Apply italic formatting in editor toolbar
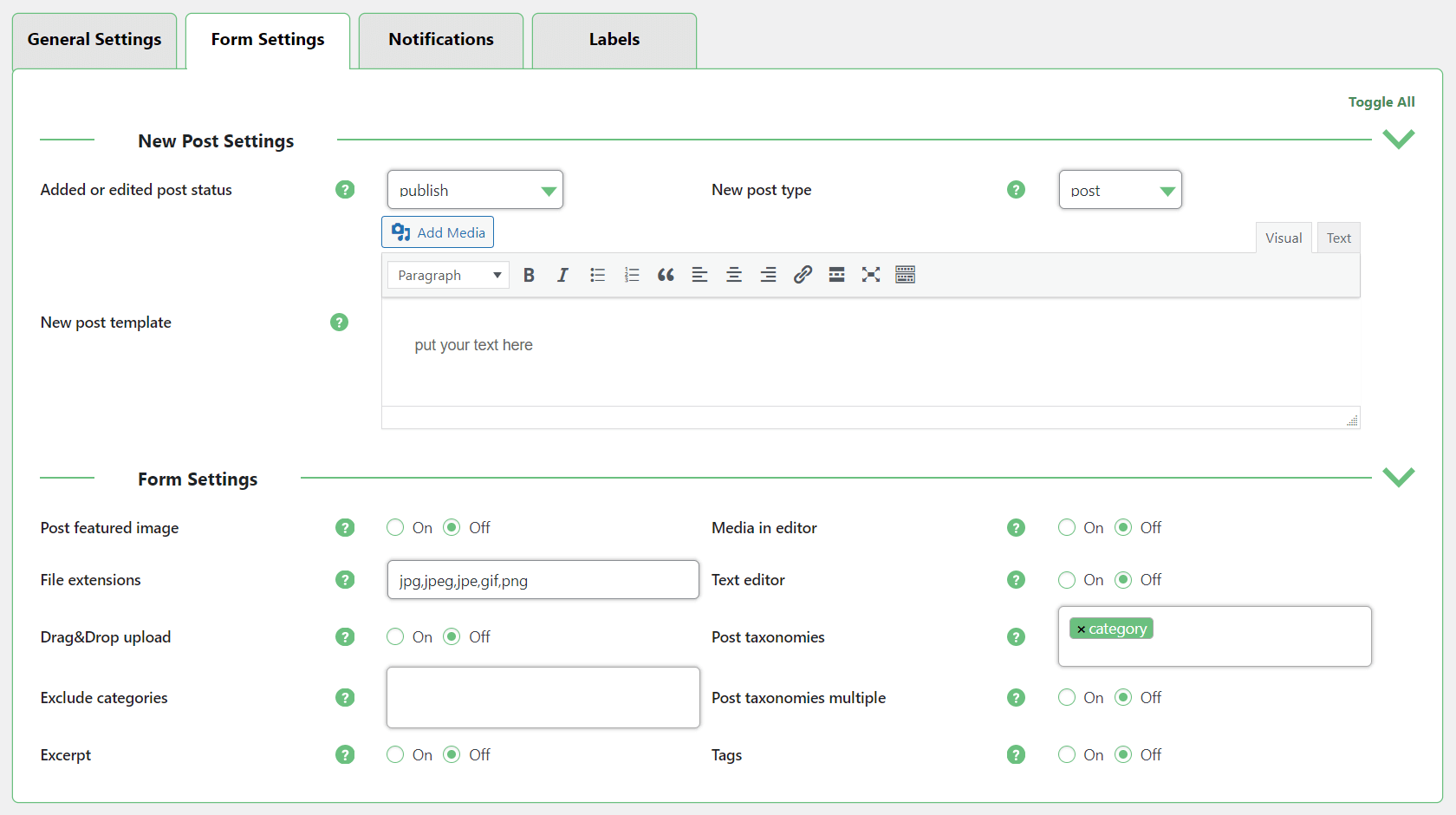Image resolution: width=1456 pixels, height=815 pixels. click(562, 275)
